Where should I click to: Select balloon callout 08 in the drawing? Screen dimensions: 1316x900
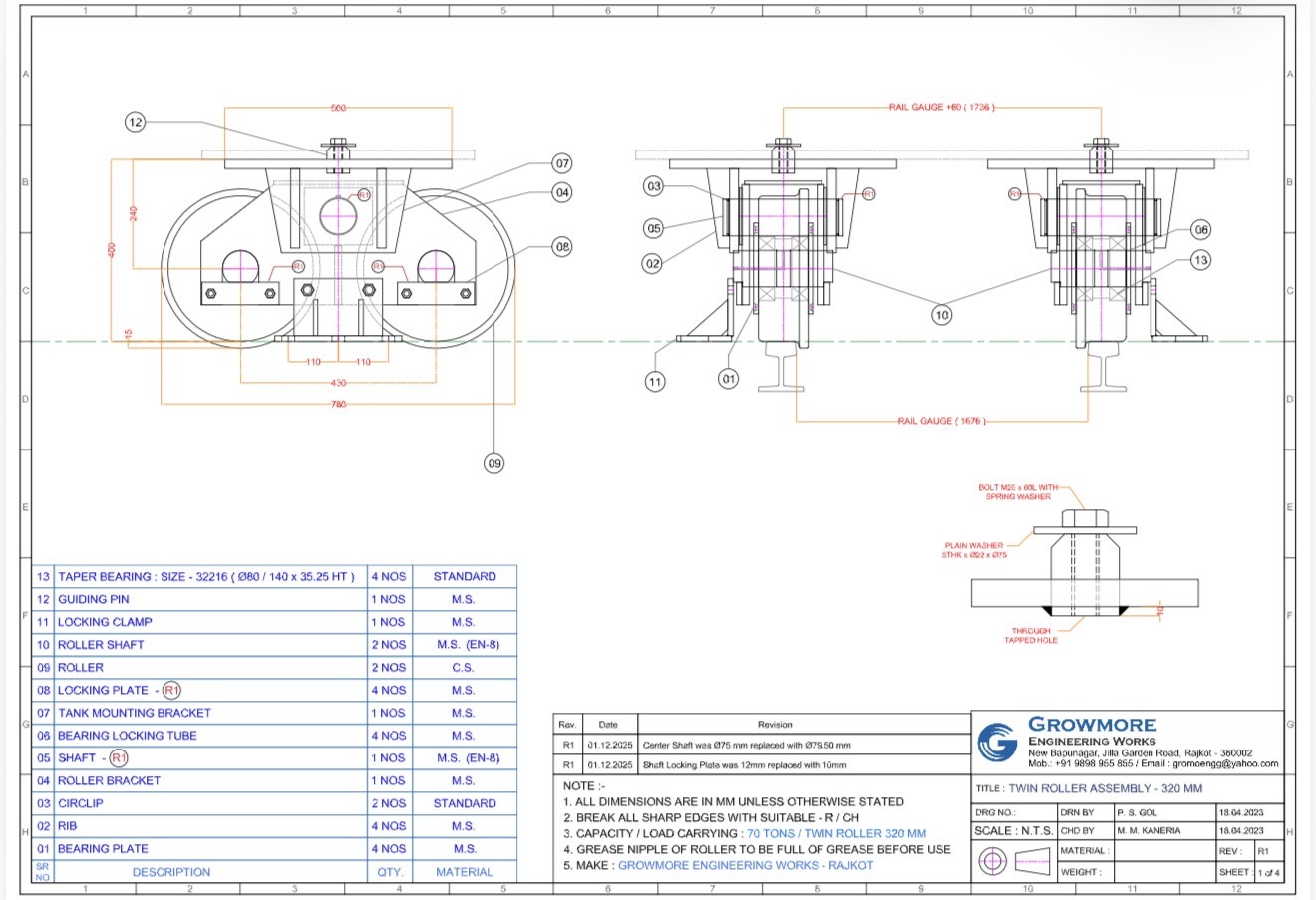pos(562,246)
